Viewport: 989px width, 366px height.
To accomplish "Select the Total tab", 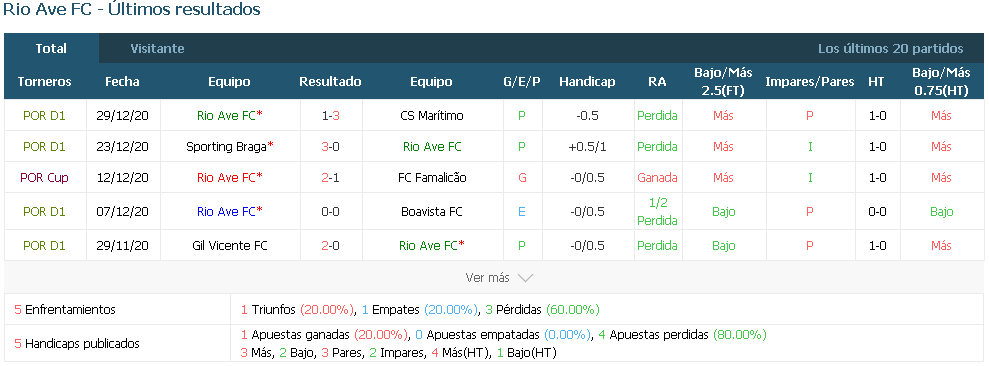I will pyautogui.click(x=51, y=48).
